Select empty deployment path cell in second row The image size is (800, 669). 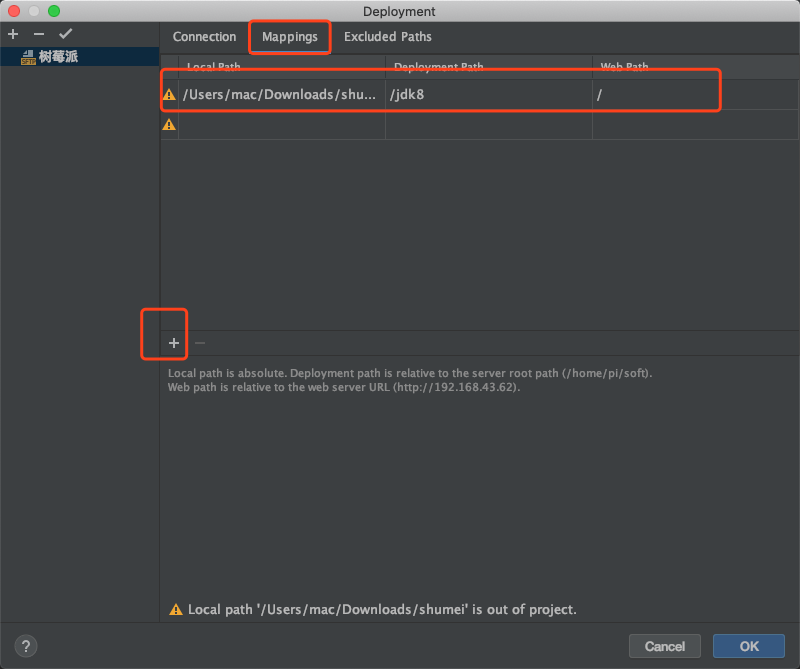click(x=489, y=125)
